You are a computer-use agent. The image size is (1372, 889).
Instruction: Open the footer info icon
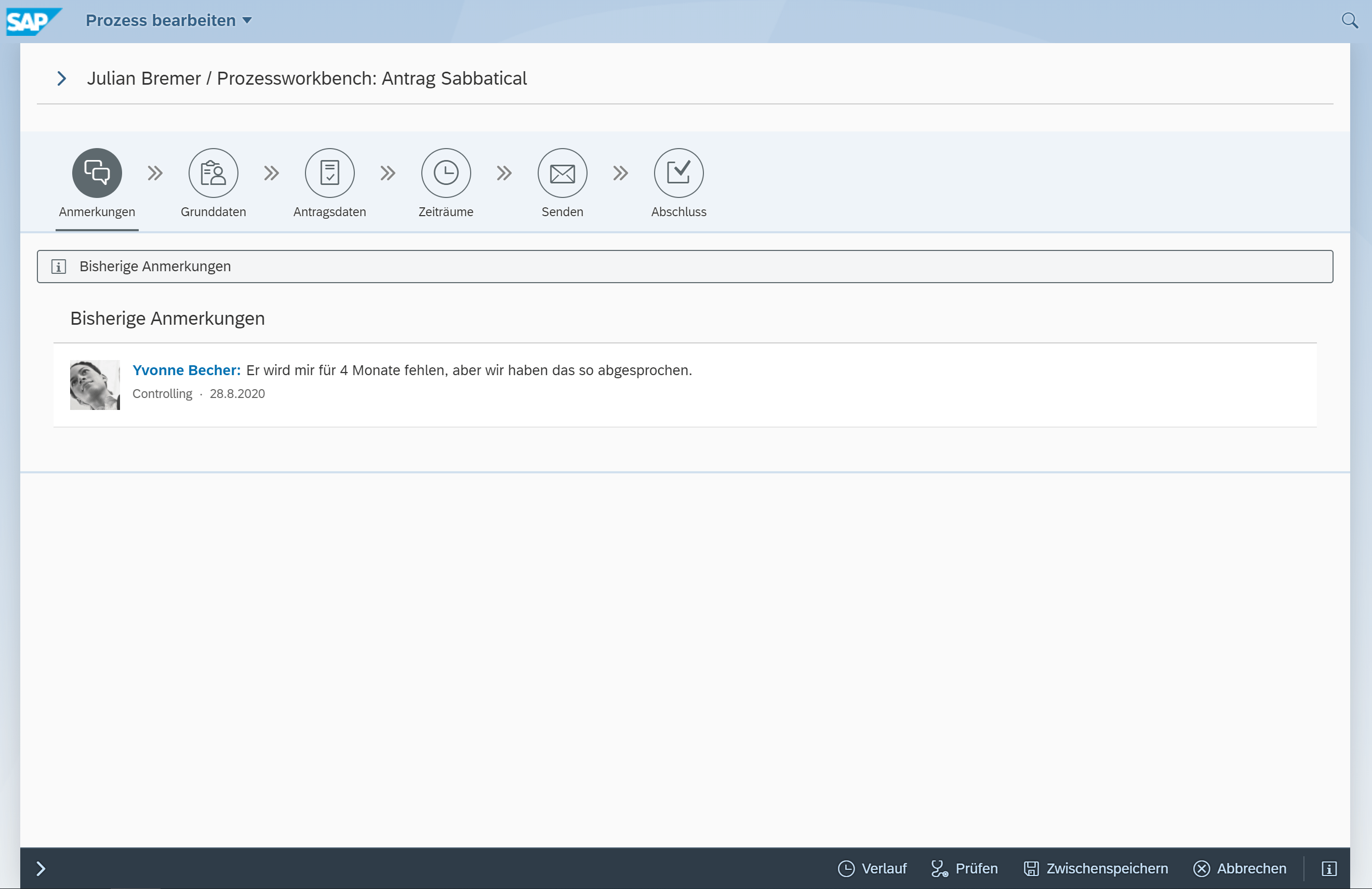click(1329, 869)
